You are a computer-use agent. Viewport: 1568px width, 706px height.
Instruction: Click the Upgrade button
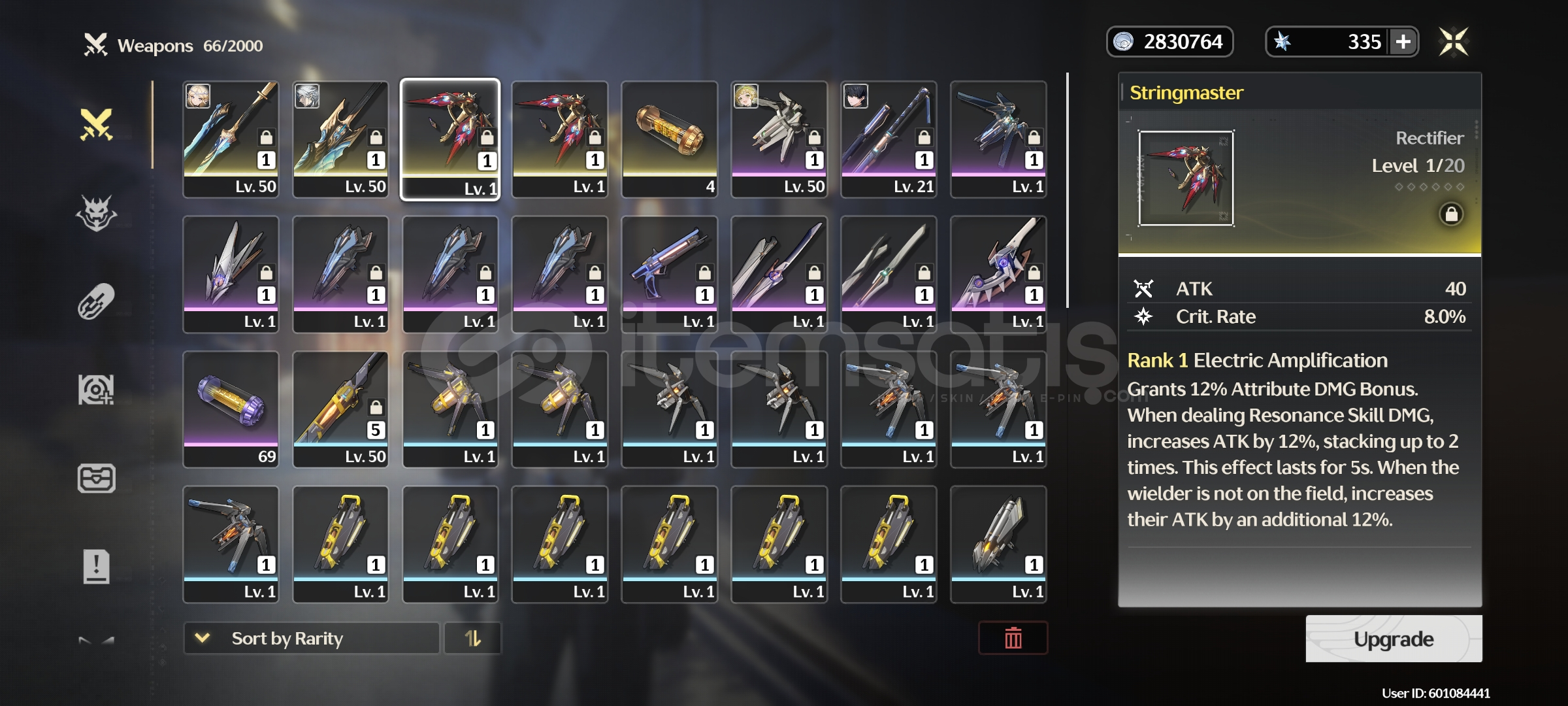tap(1394, 639)
